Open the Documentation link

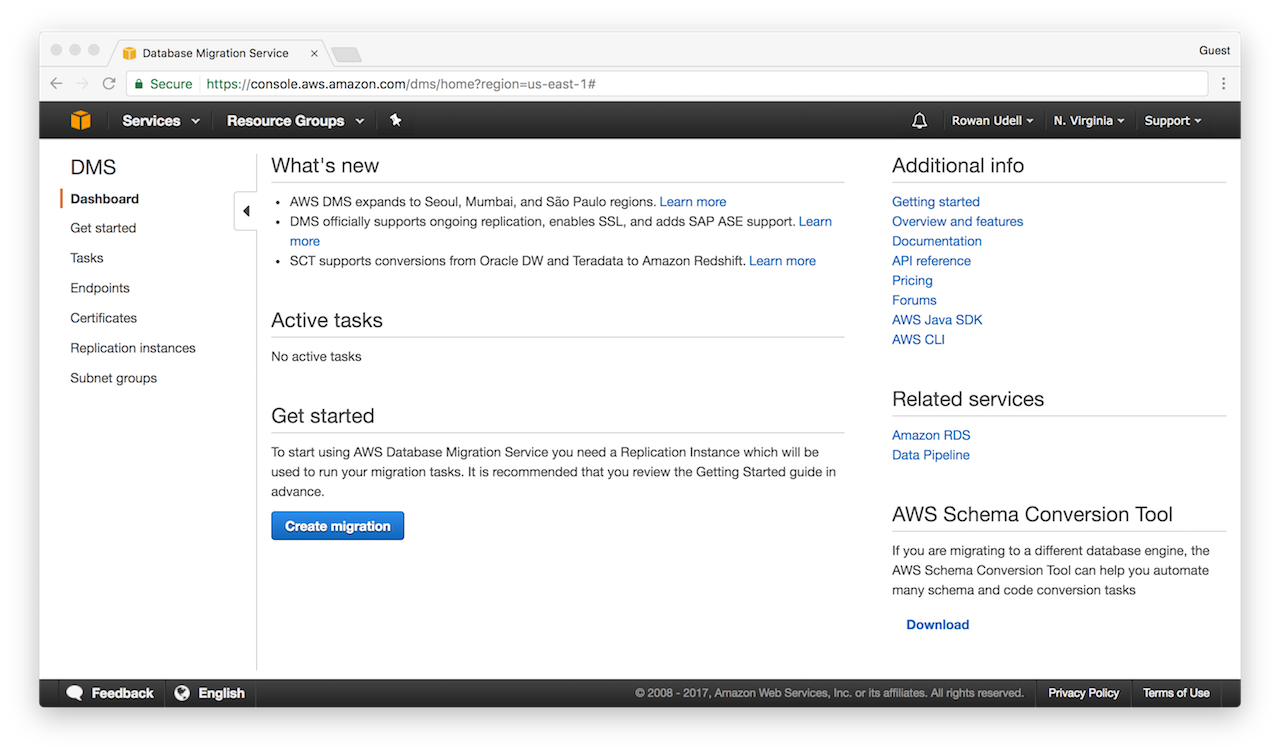click(937, 241)
